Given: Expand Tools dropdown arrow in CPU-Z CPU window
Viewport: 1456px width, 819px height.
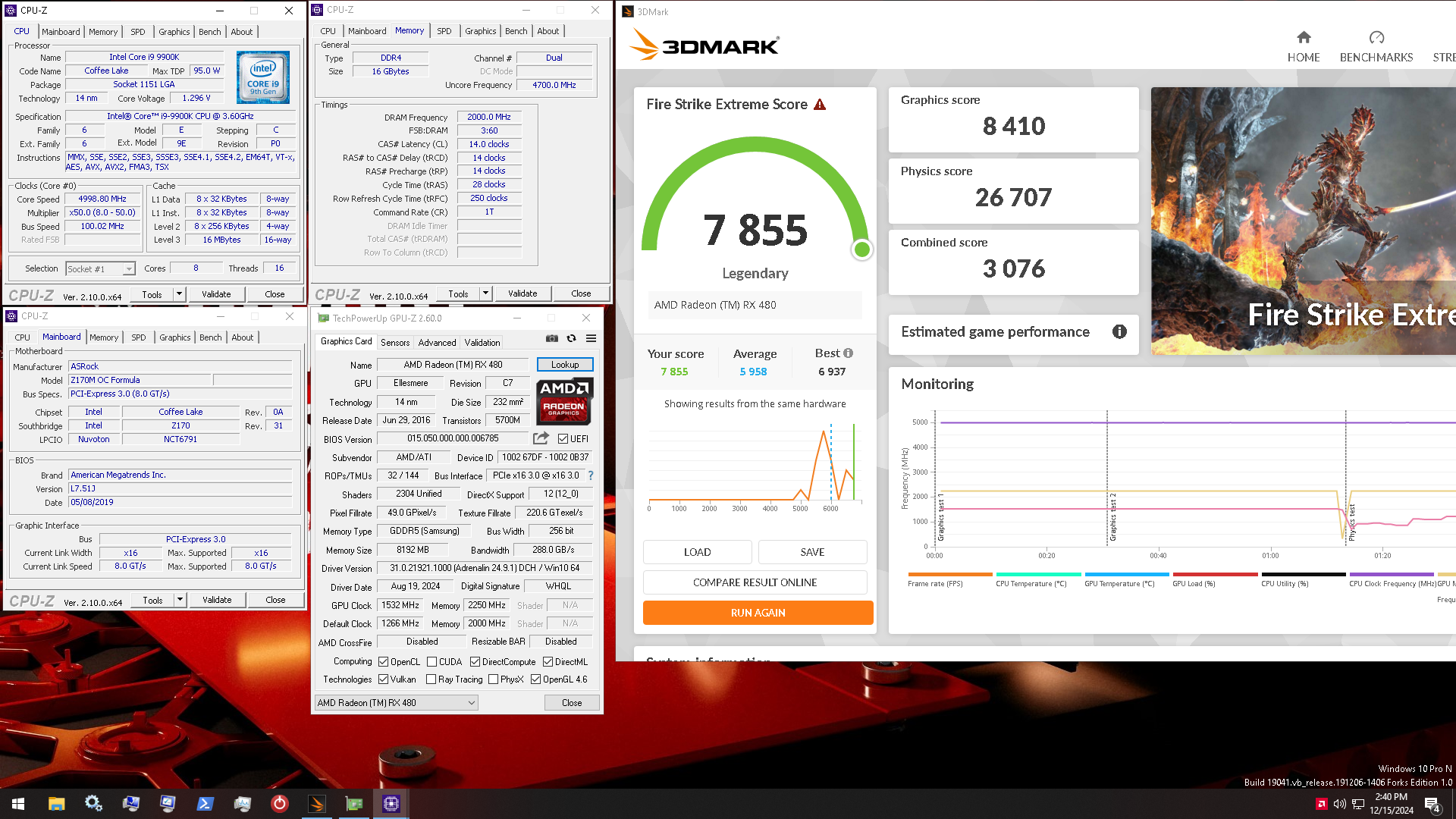Looking at the screenshot, I should coord(180,294).
